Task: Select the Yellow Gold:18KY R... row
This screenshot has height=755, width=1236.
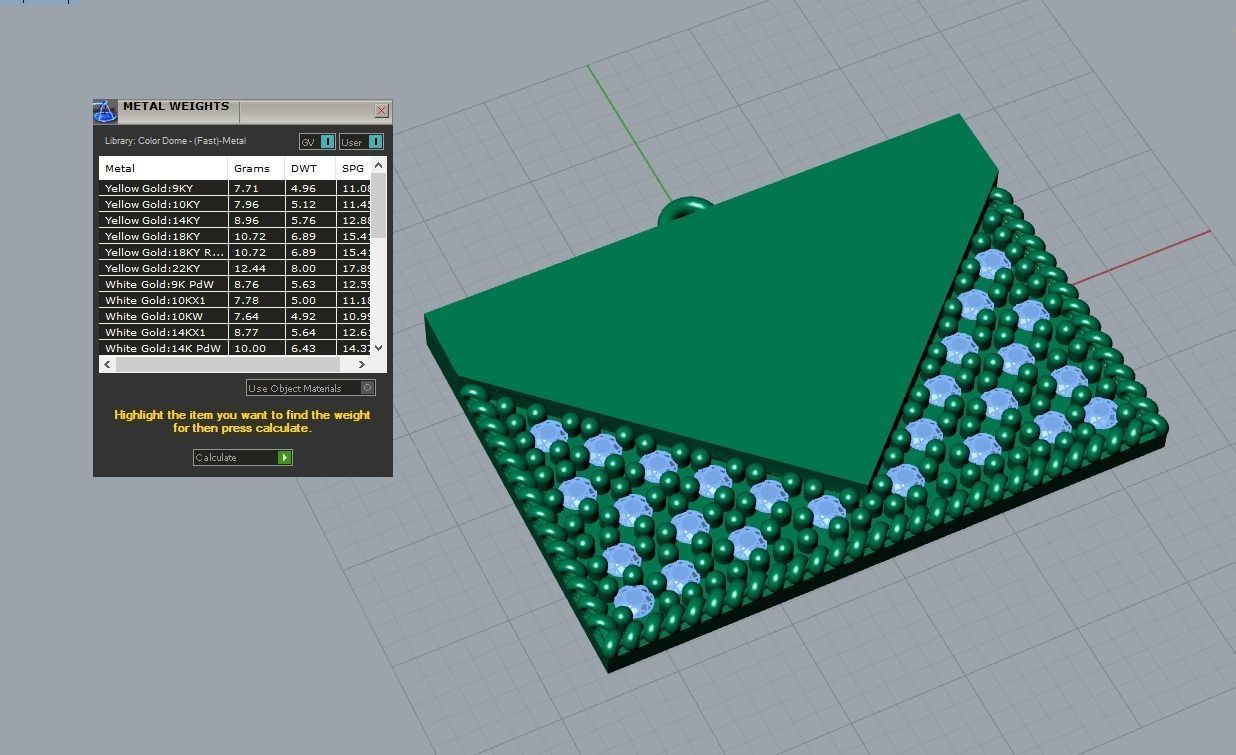Action: click(x=235, y=252)
